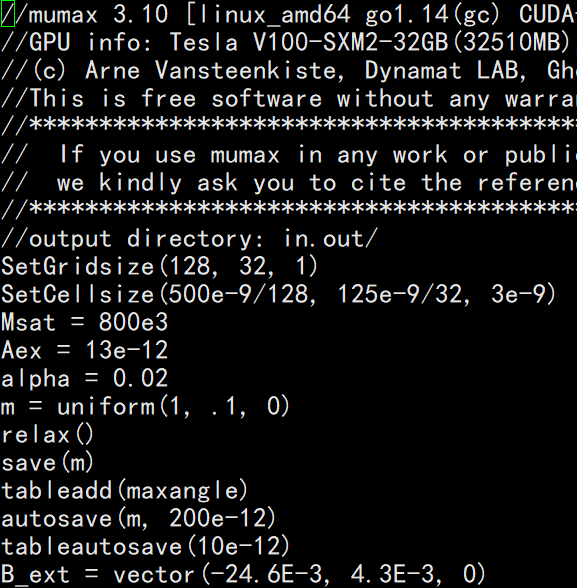Click the green cursor at file start

pyautogui.click(x=7, y=14)
